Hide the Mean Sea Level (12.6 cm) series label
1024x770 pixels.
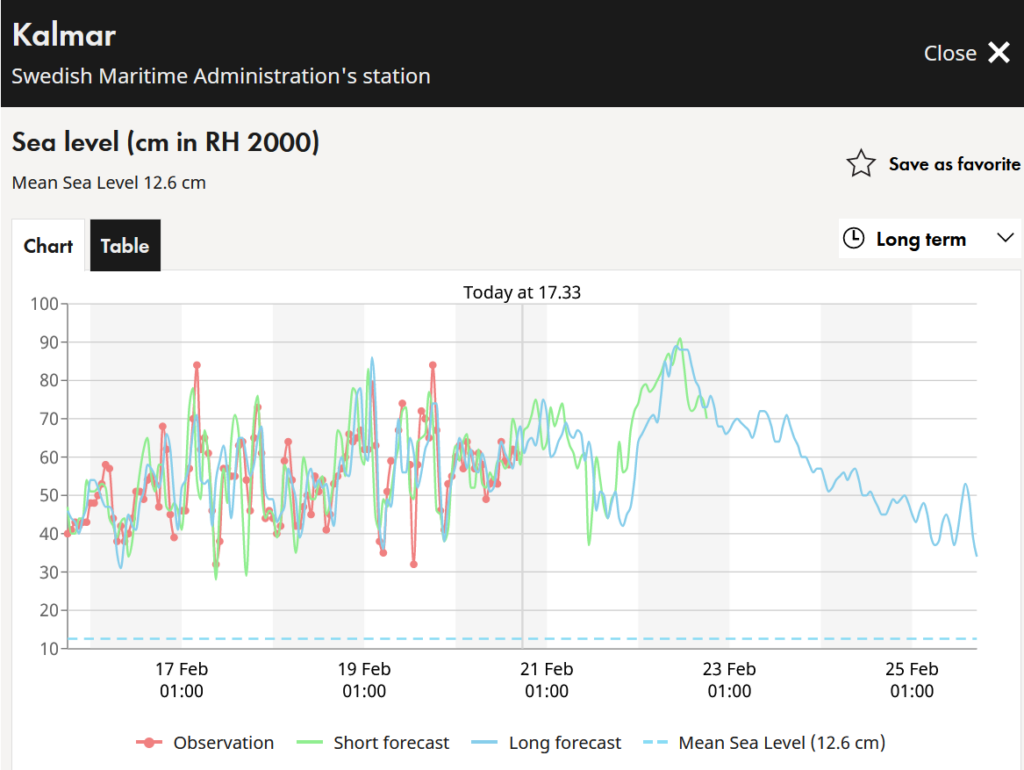tap(782, 743)
